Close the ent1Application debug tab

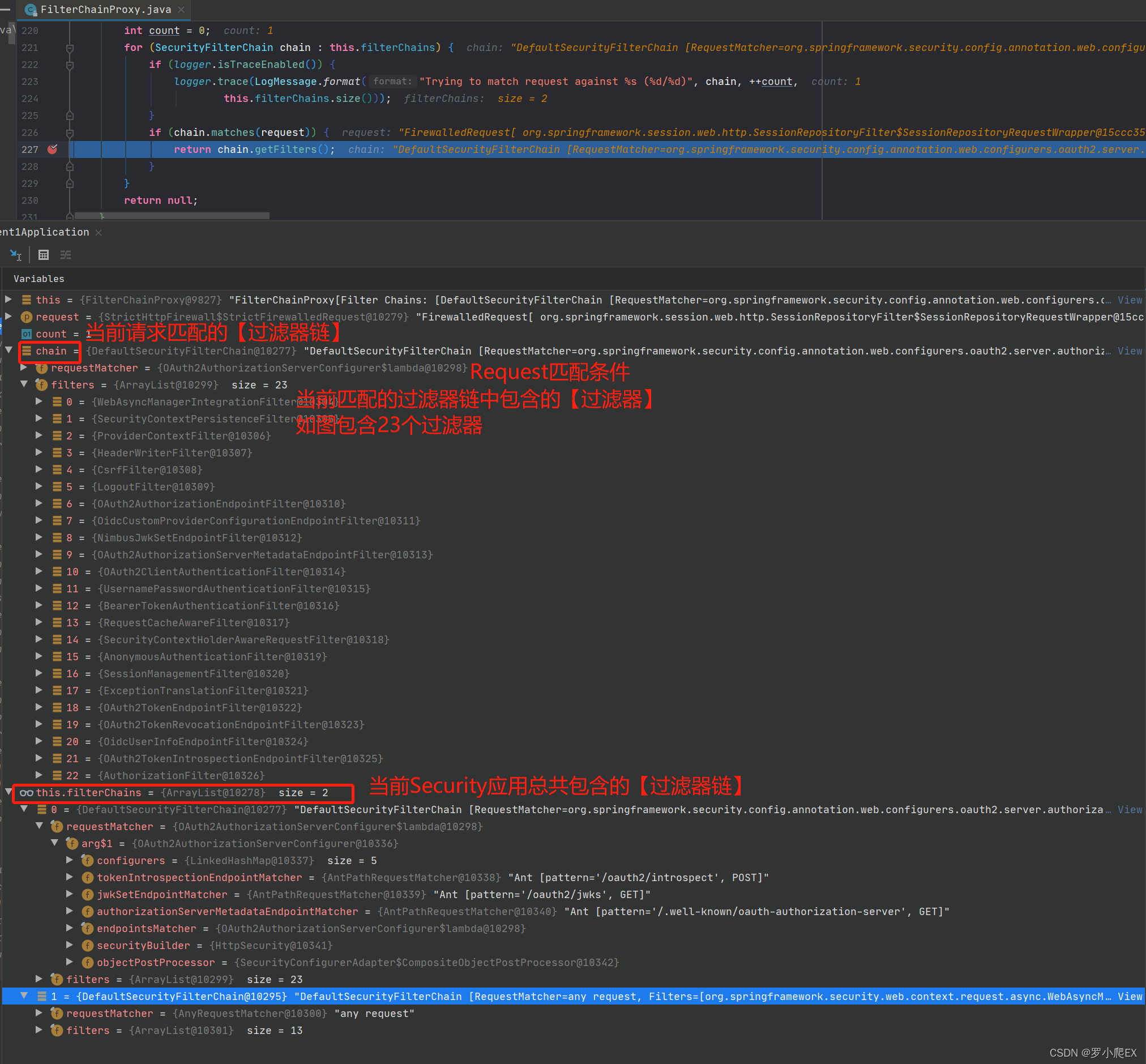tap(99, 233)
